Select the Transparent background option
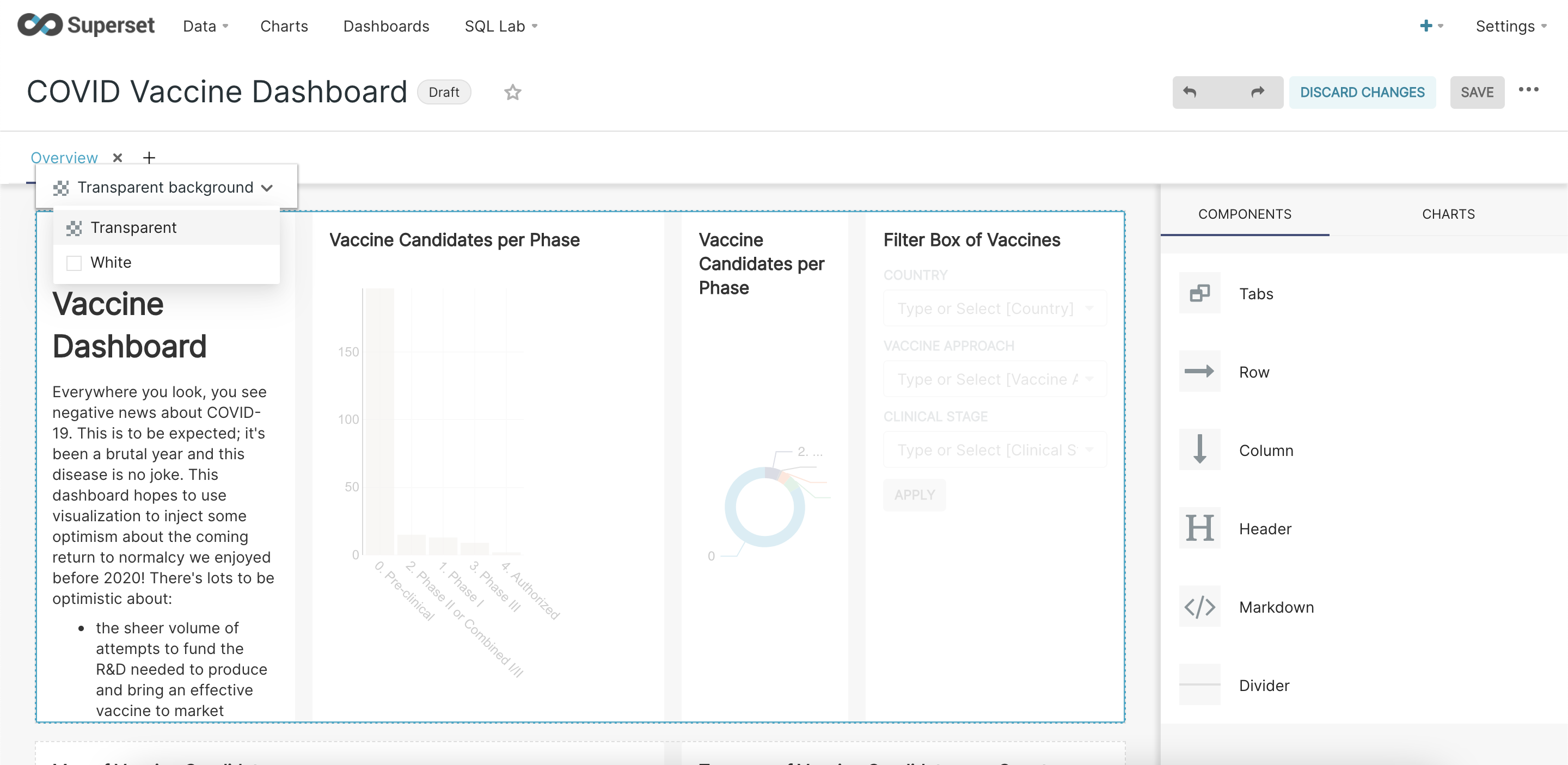This screenshot has width=1568, height=765. click(133, 228)
